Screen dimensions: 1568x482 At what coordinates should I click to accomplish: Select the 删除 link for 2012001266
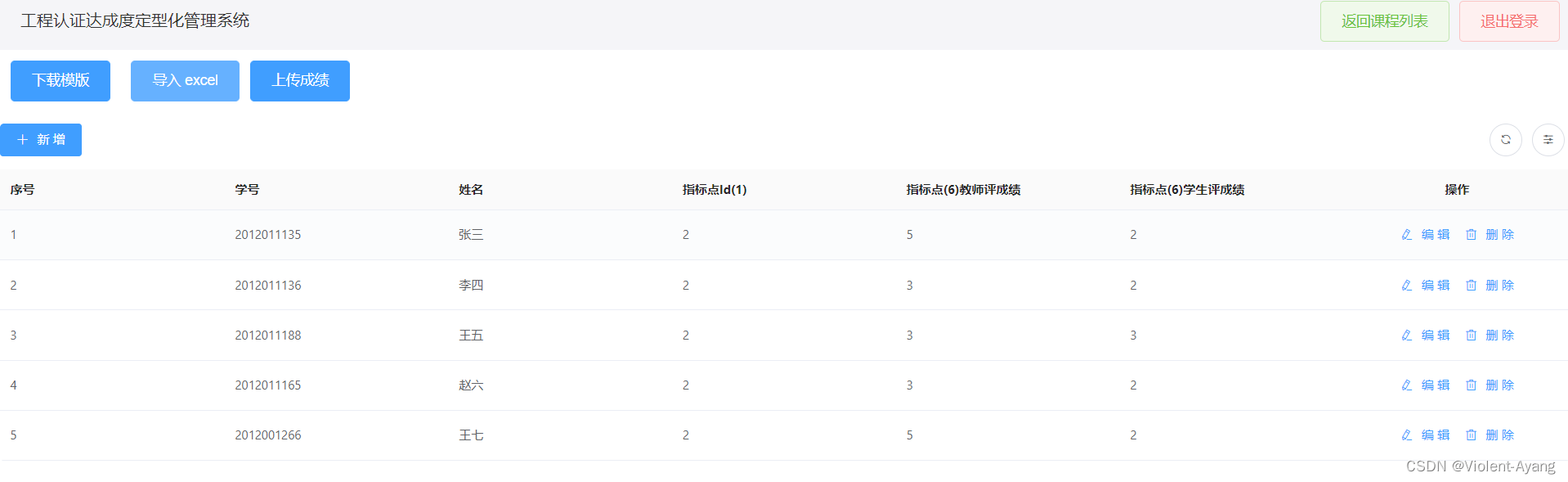pos(1499,435)
